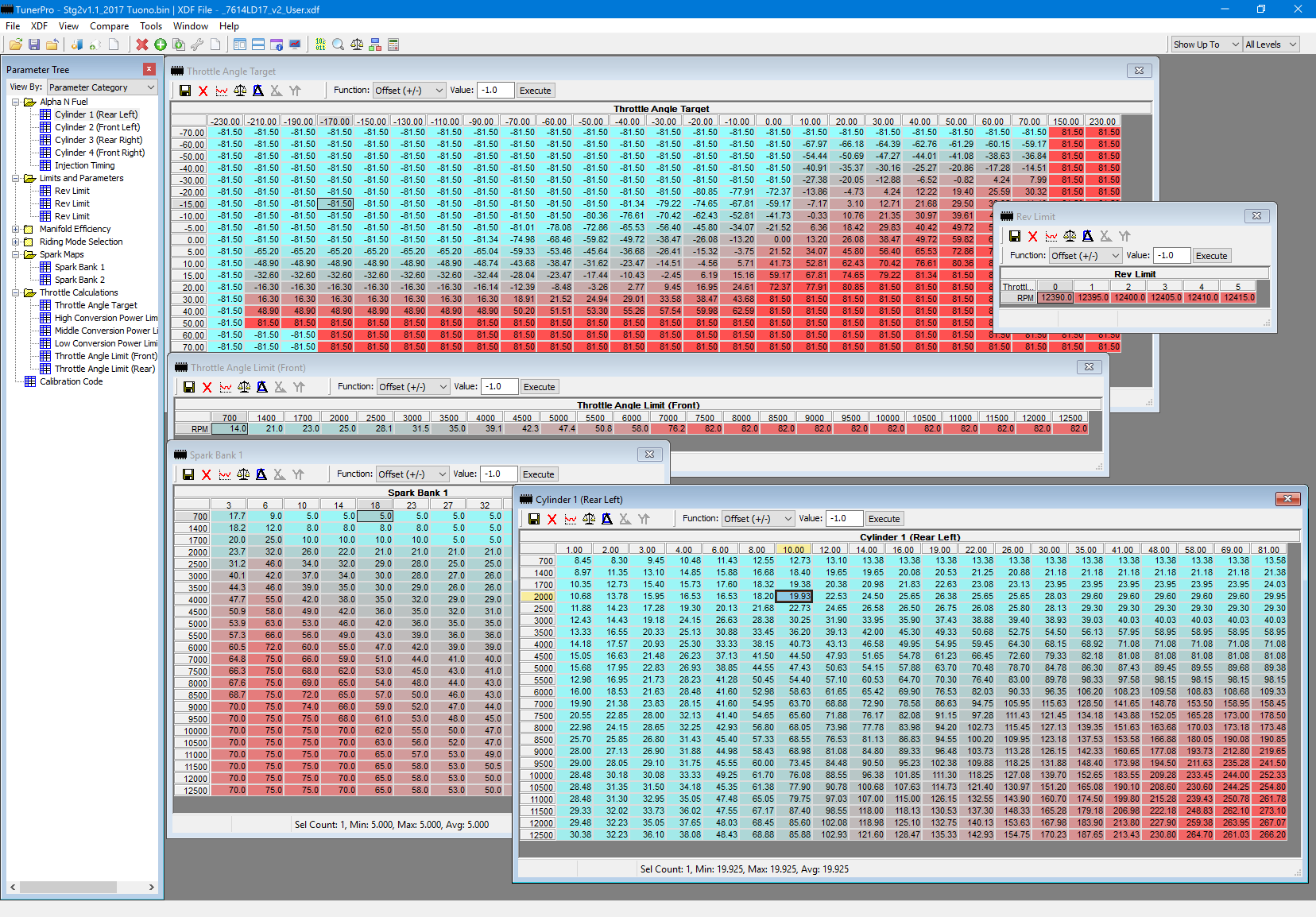Open the View By Parameter Category dropdown

[102, 87]
